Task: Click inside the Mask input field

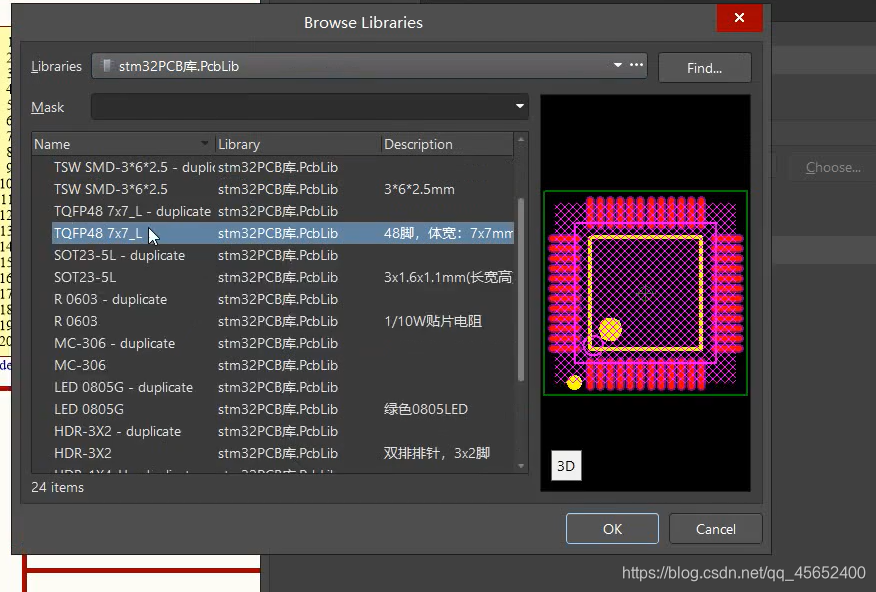Action: (300, 107)
